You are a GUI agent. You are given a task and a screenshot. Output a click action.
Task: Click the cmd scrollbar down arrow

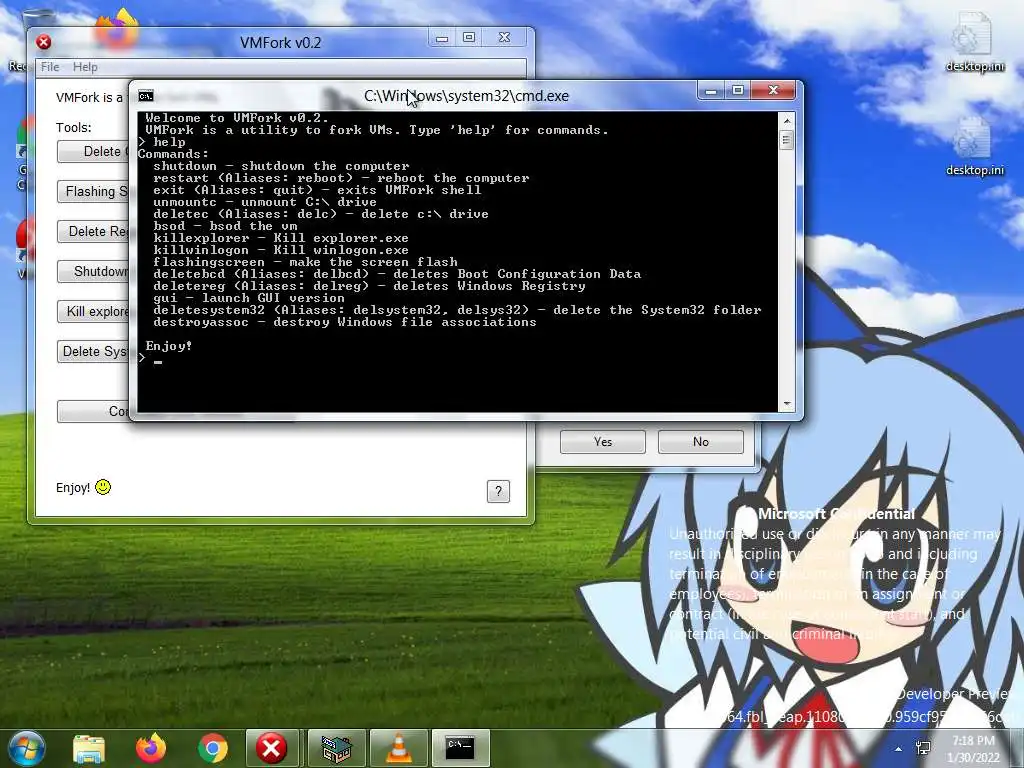pos(786,404)
